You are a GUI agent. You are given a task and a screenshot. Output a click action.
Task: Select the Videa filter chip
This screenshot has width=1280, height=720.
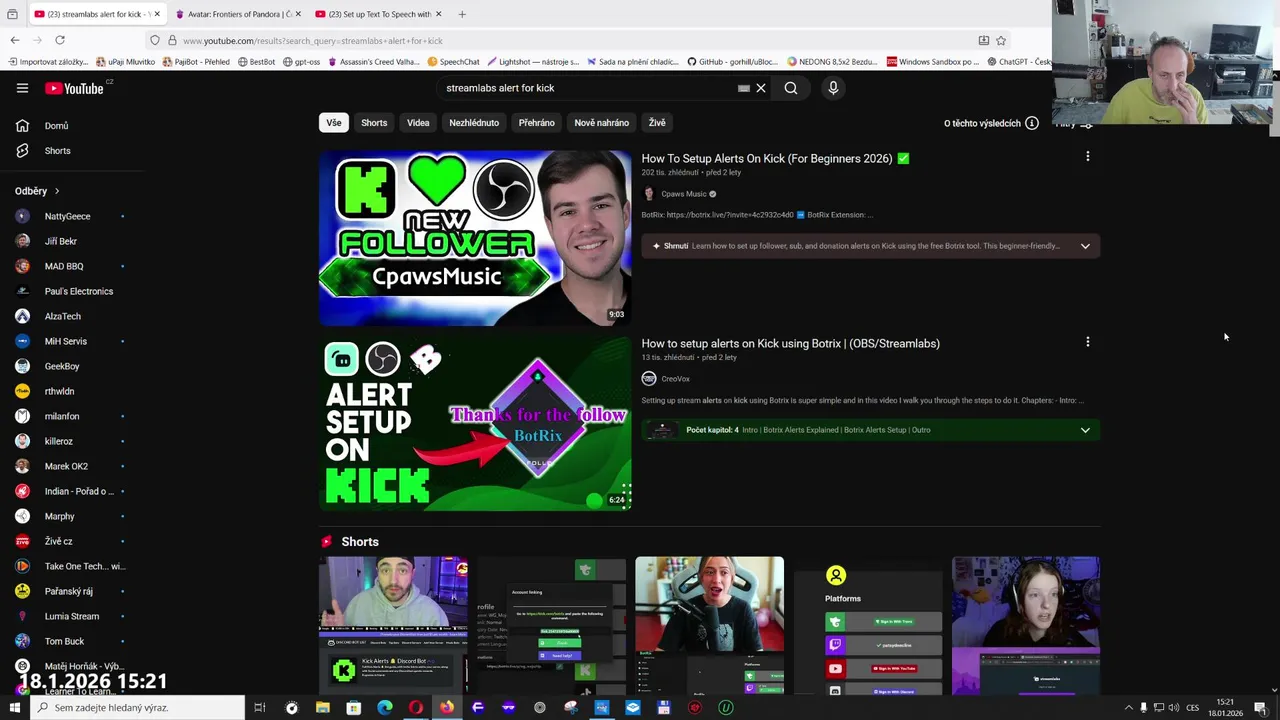point(418,123)
